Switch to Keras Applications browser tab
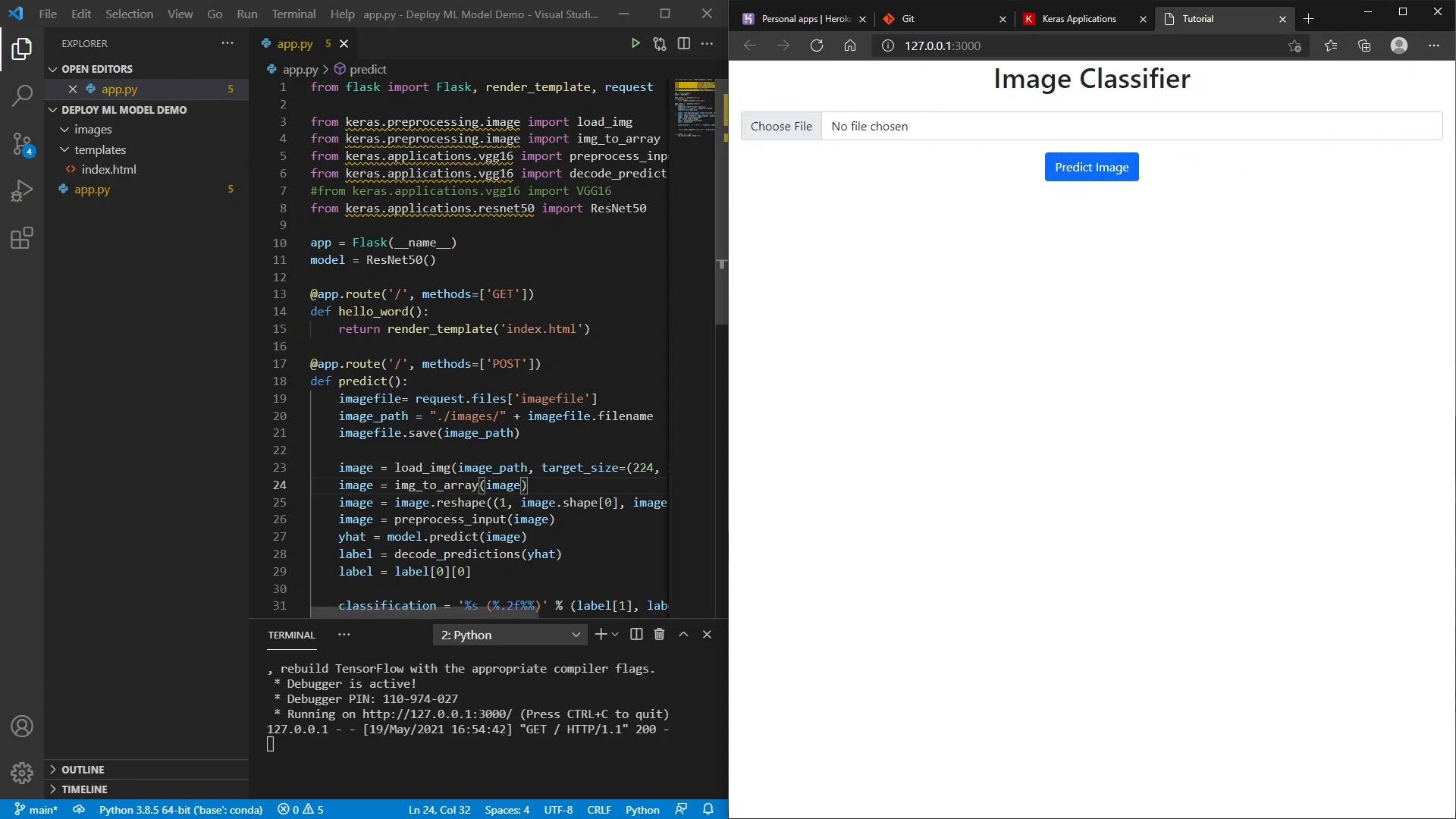 [1078, 19]
